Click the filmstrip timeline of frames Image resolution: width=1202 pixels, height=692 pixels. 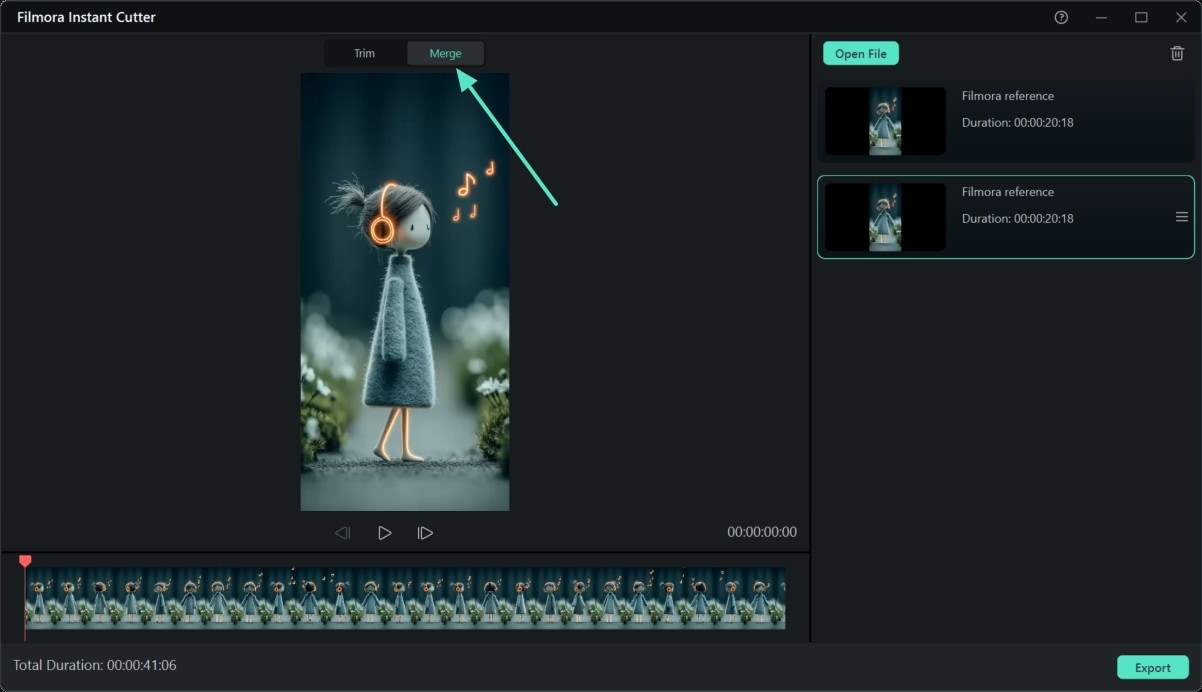point(405,598)
